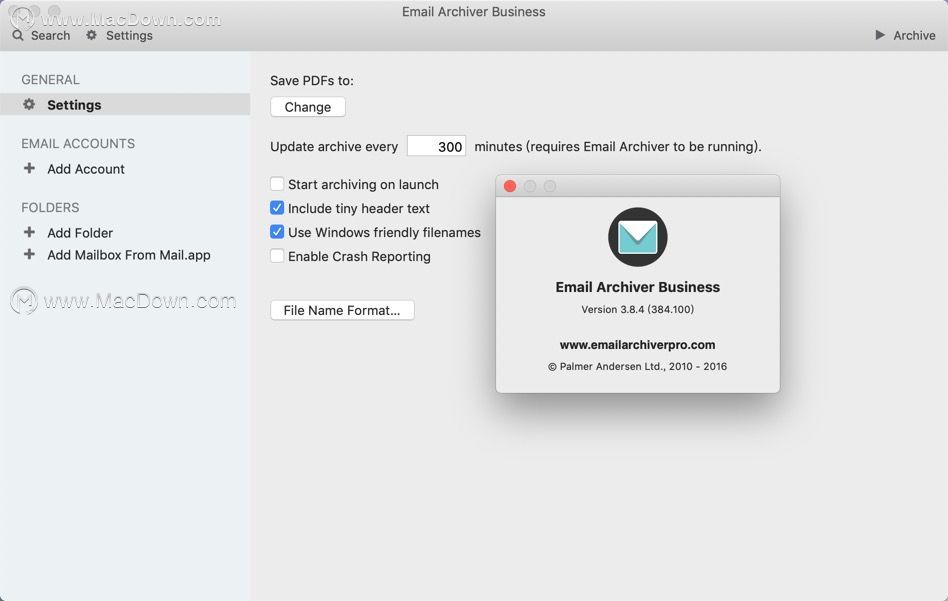Open the File Name Format dialog

pos(342,310)
